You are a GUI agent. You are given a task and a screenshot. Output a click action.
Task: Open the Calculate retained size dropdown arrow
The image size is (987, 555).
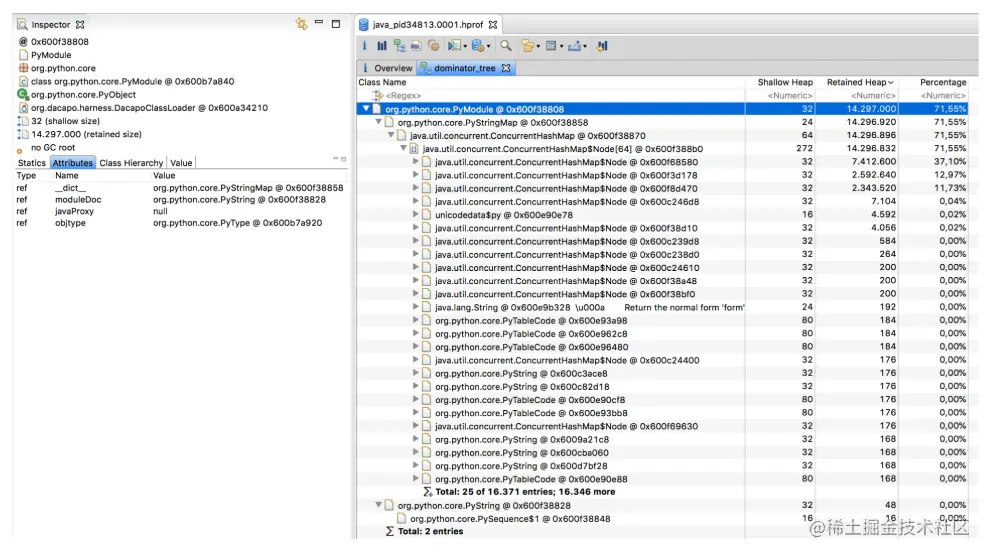[x=561, y=47]
